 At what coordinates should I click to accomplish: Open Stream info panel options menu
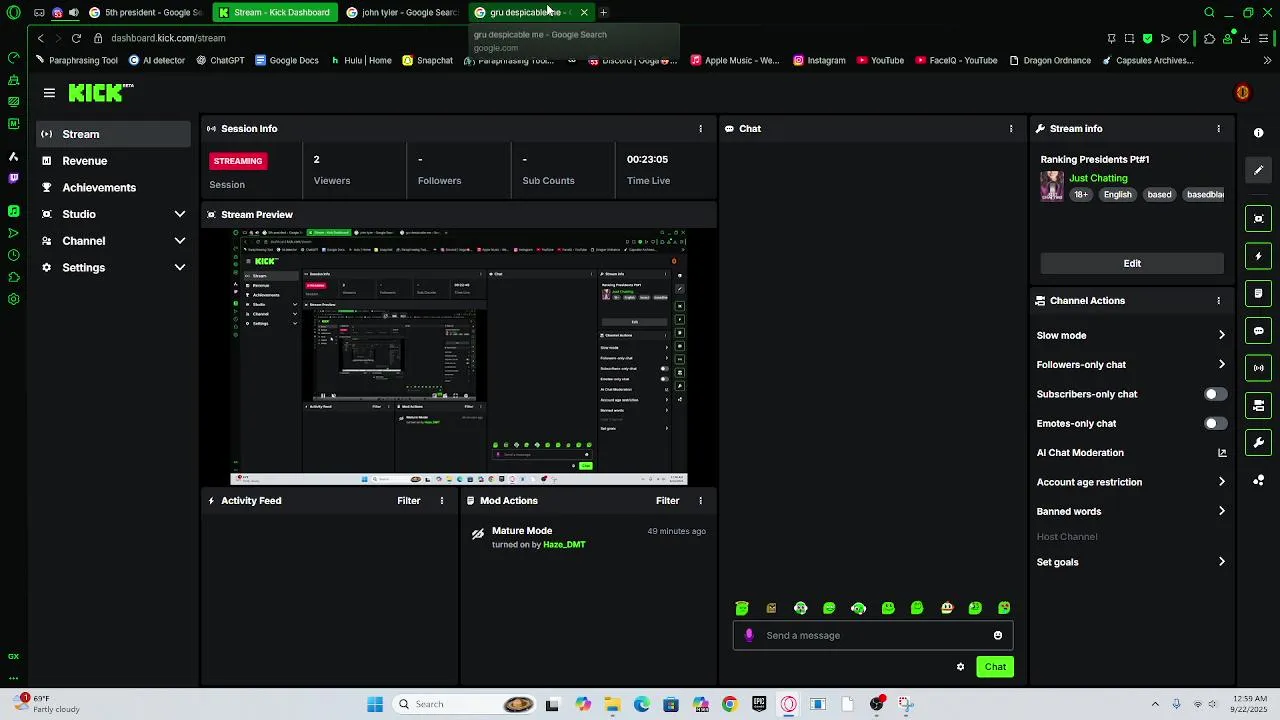[1218, 129]
